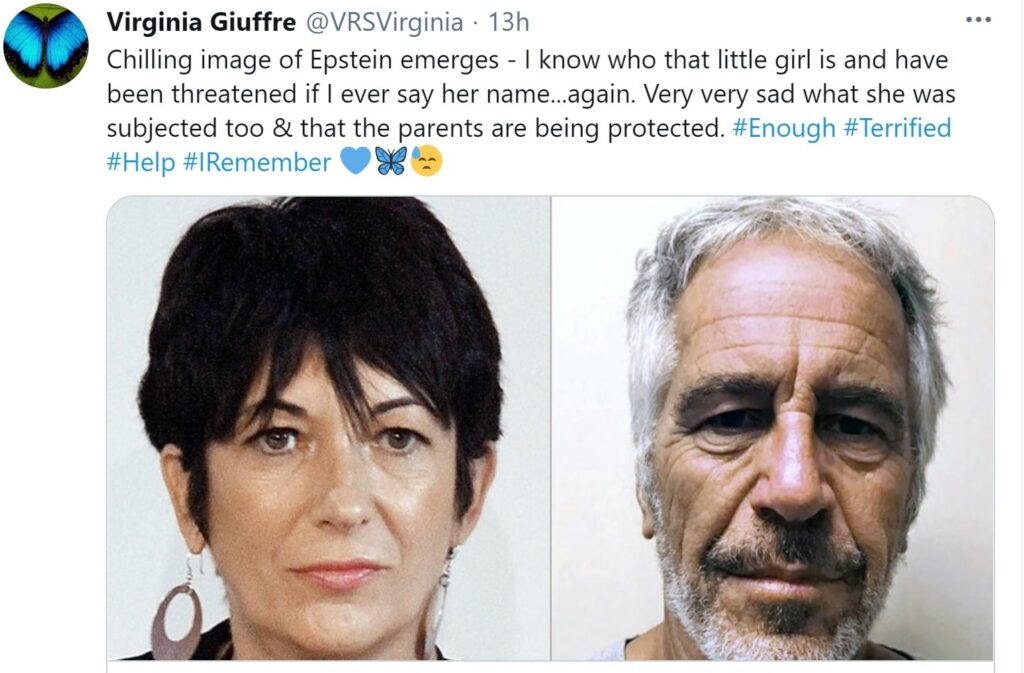1024x673 pixels.
Task: Open right photo of gray-haired man
Action: (773, 428)
